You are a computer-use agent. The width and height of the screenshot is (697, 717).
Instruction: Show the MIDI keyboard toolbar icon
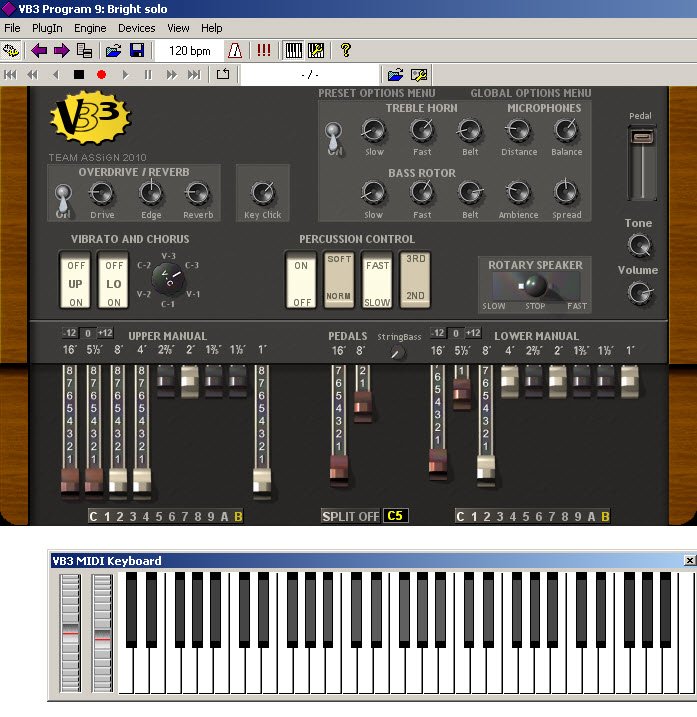coord(294,50)
